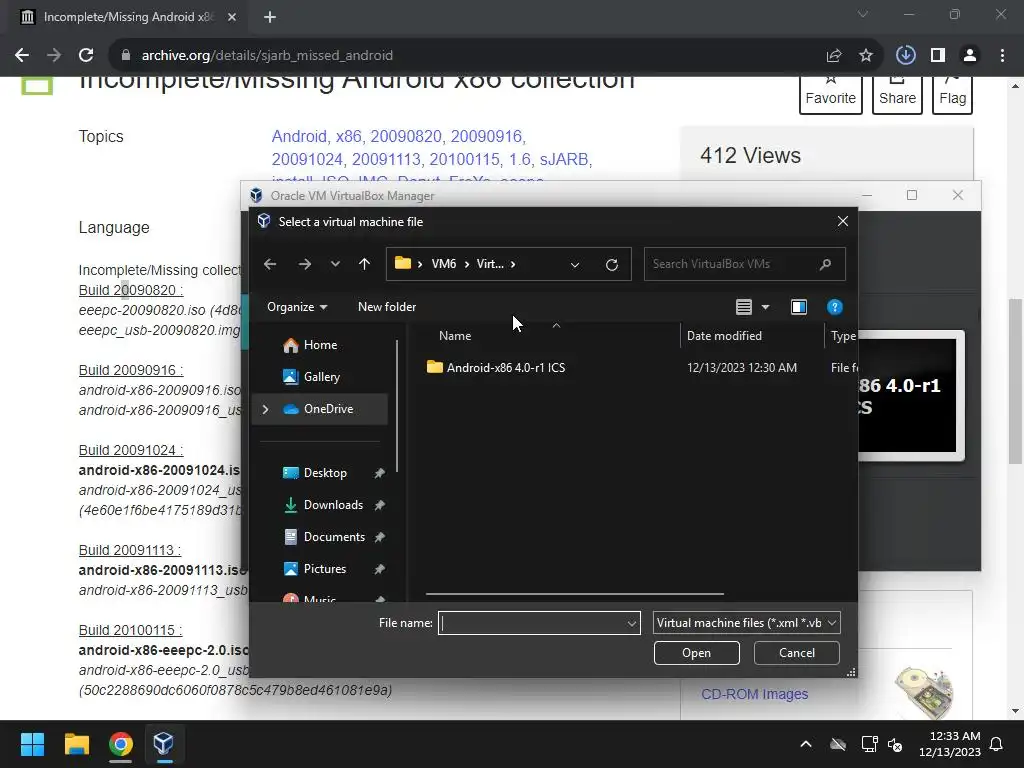Unpin Pictures using its pin icon
The image size is (1024, 768).
coord(379,569)
